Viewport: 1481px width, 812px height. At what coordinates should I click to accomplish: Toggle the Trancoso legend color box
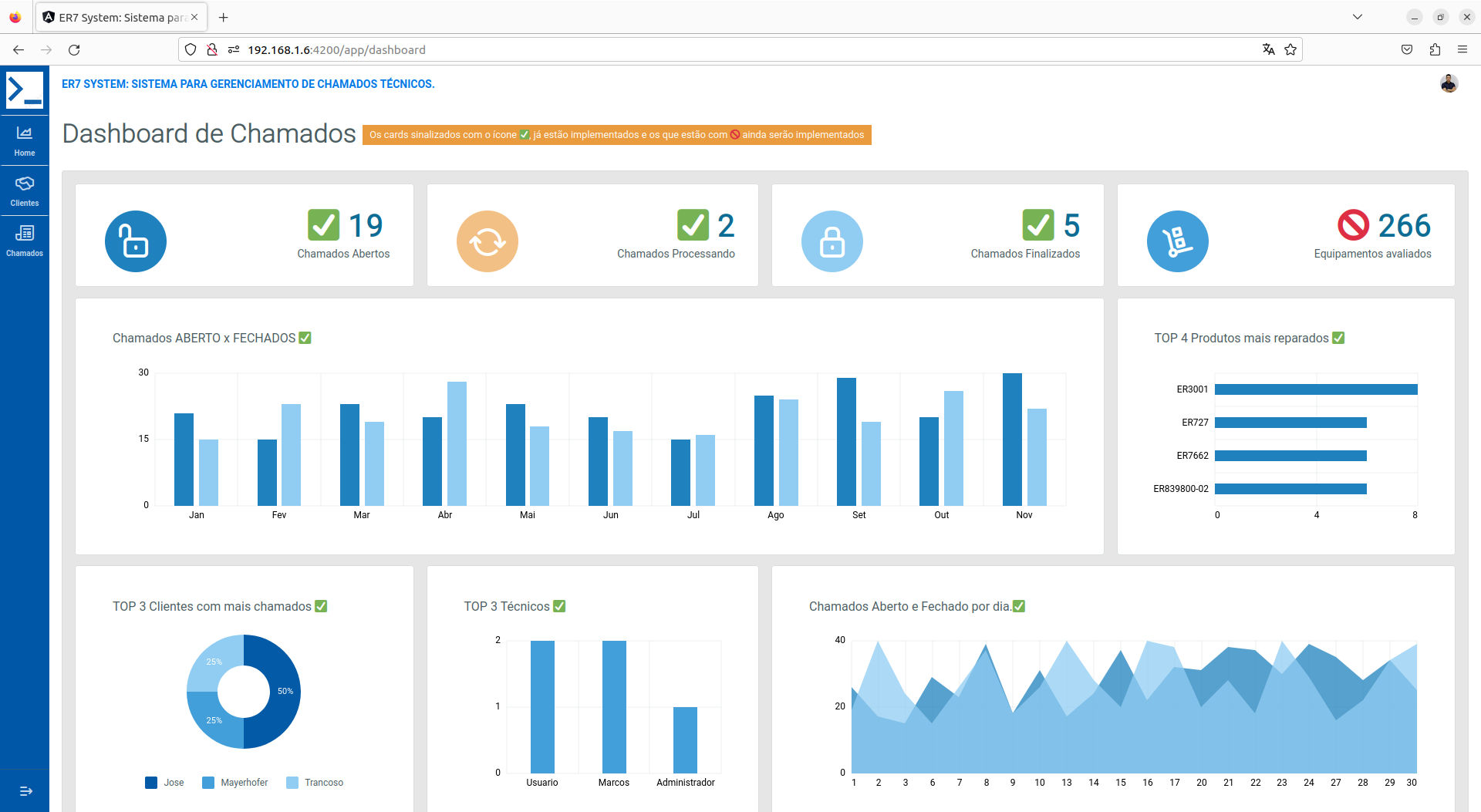point(292,783)
